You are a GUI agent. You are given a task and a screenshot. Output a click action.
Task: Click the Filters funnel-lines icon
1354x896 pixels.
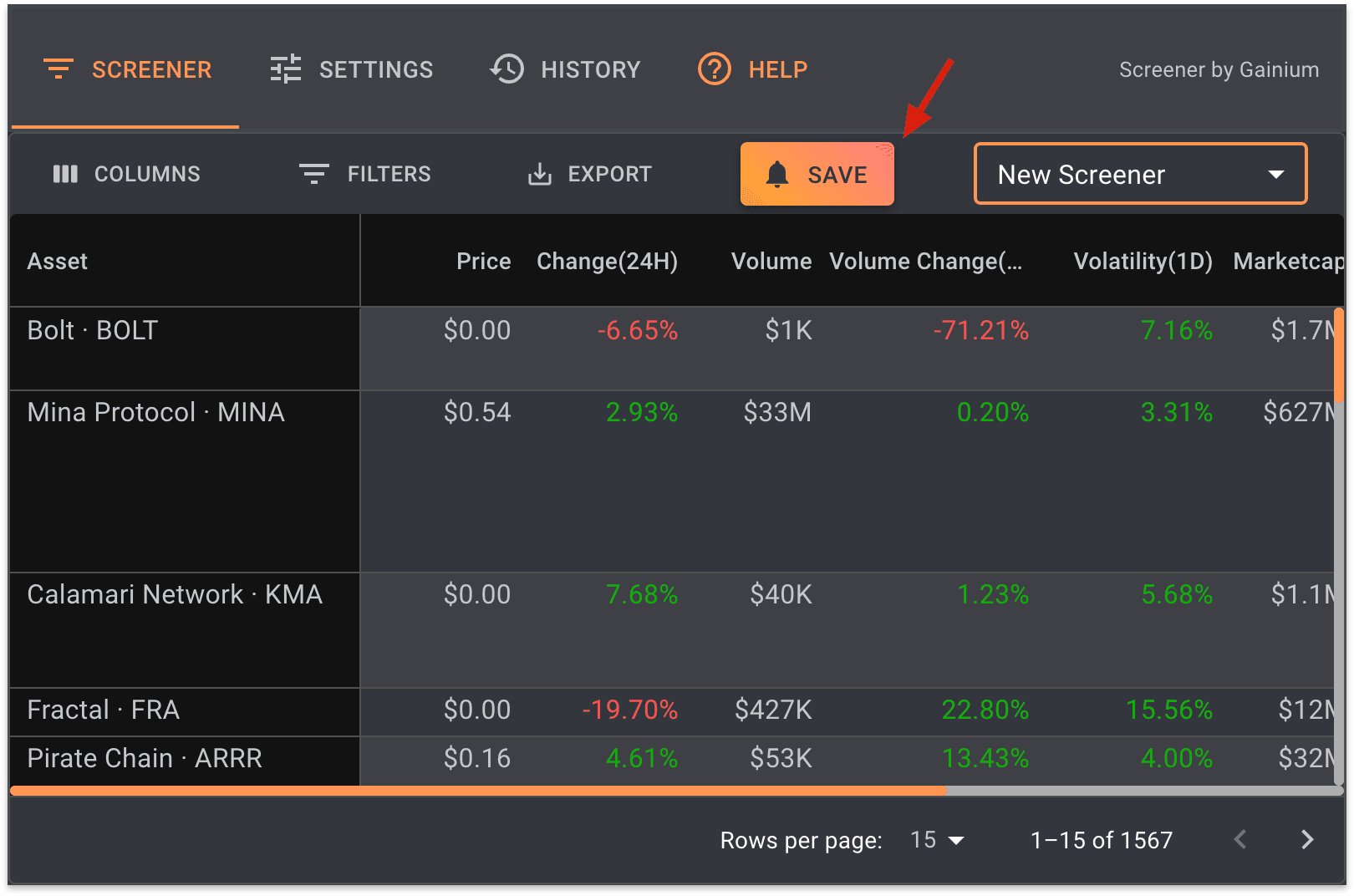[x=314, y=174]
